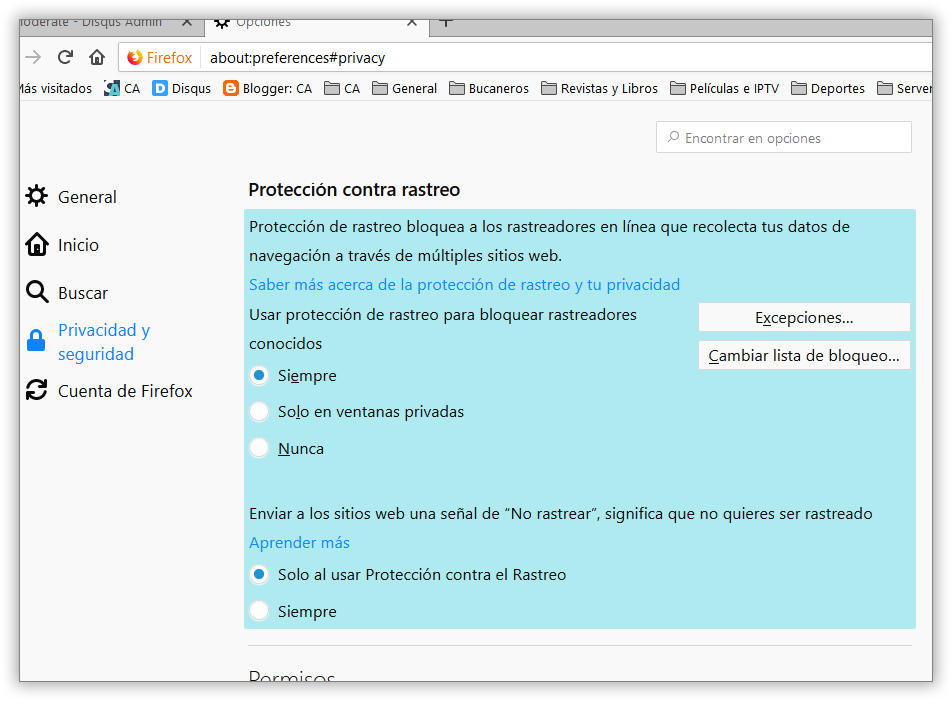Viewport: 952px width, 701px height.
Task: Open the Disqus bookmark
Action: click(x=182, y=89)
